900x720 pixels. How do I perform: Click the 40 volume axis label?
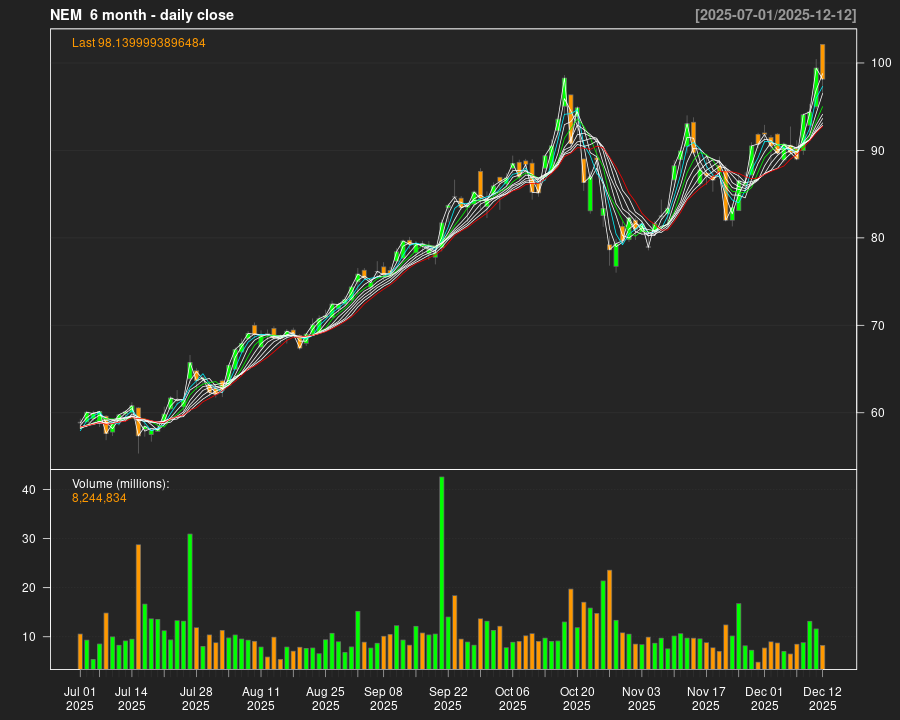click(29, 490)
